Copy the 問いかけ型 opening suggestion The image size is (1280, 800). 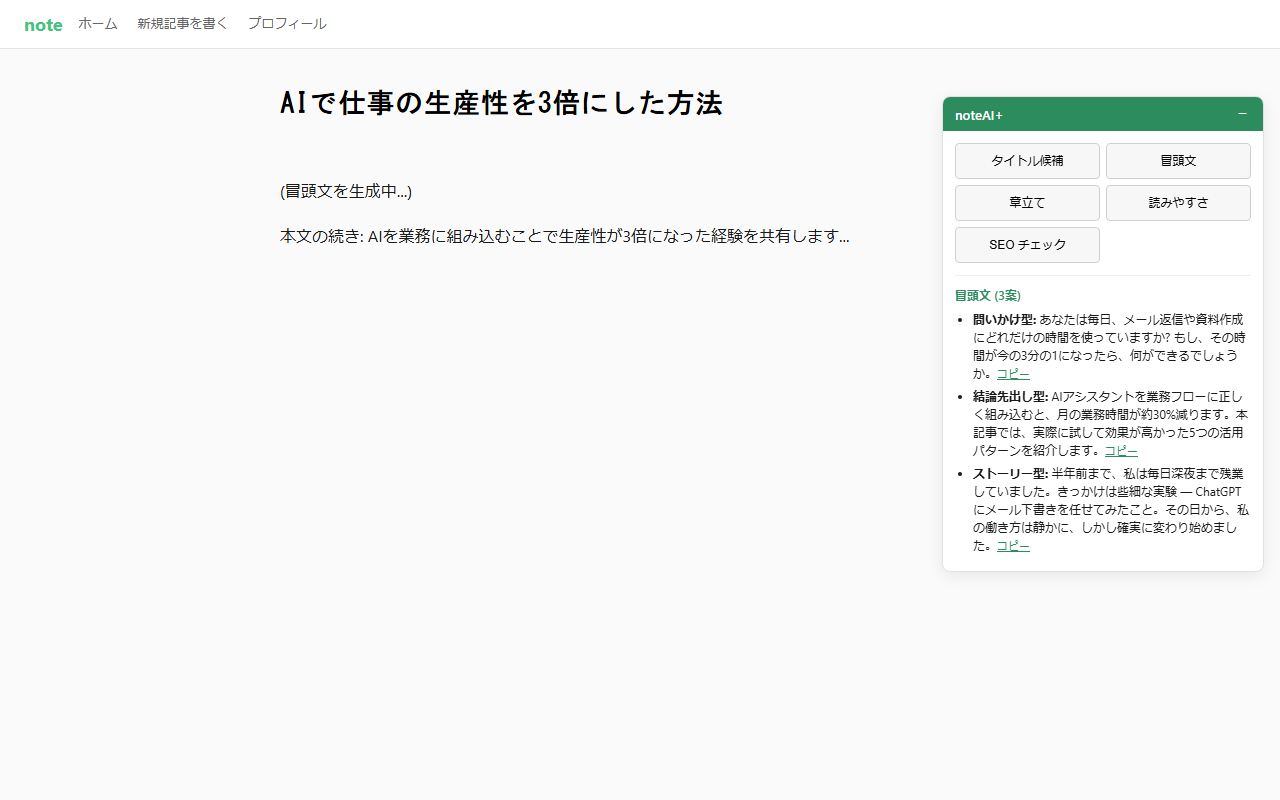point(1013,374)
